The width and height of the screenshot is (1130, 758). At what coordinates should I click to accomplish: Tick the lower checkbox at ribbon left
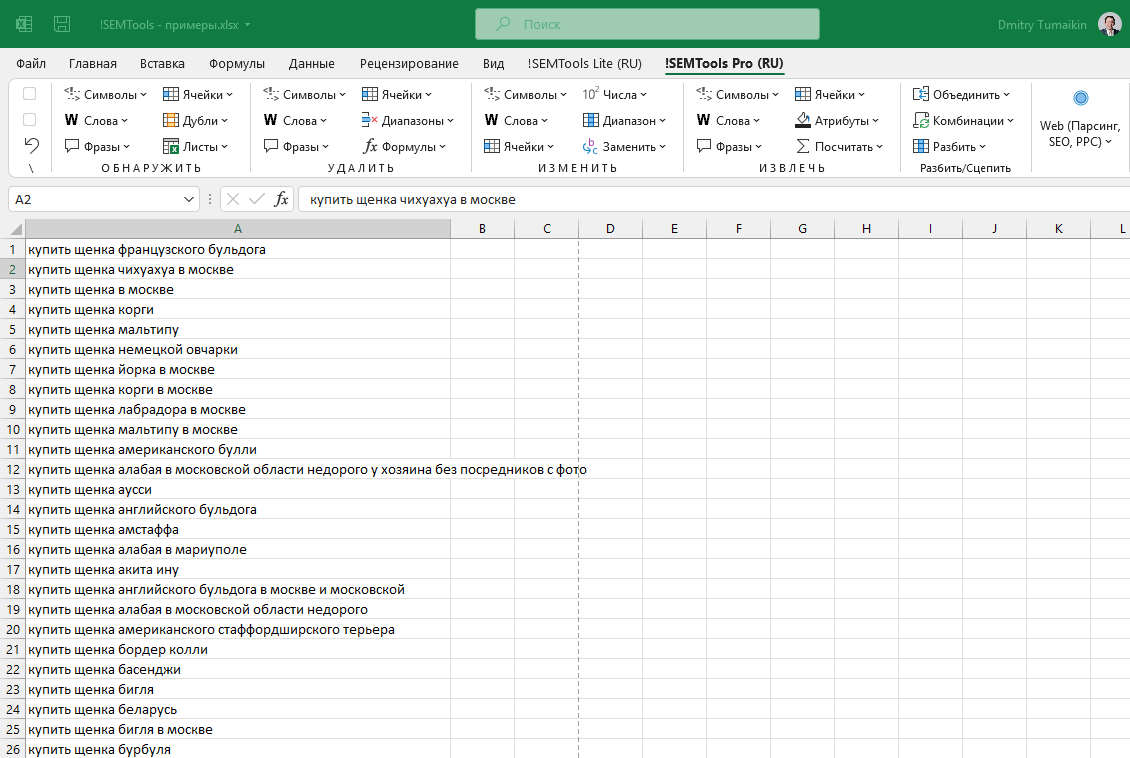(x=30, y=120)
